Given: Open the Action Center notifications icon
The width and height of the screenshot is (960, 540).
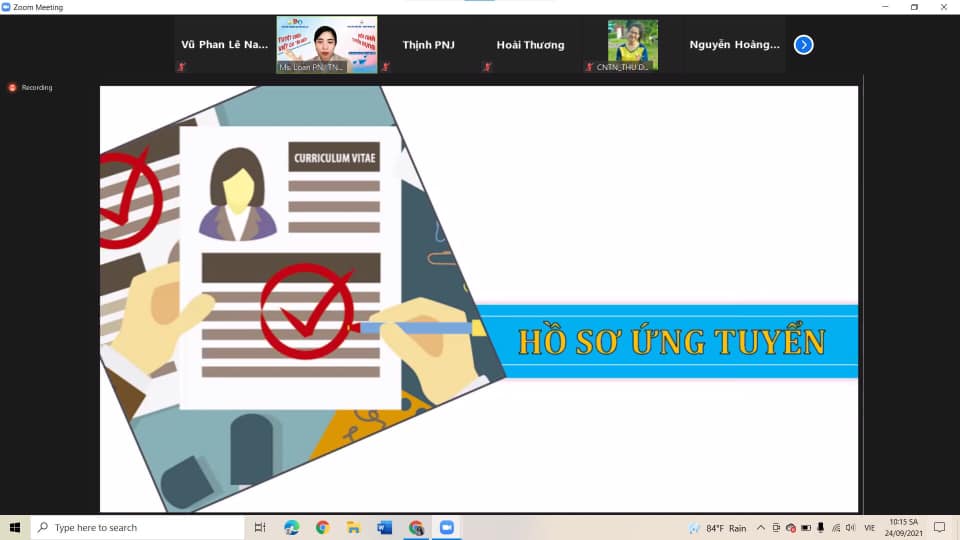Looking at the screenshot, I should [939, 527].
